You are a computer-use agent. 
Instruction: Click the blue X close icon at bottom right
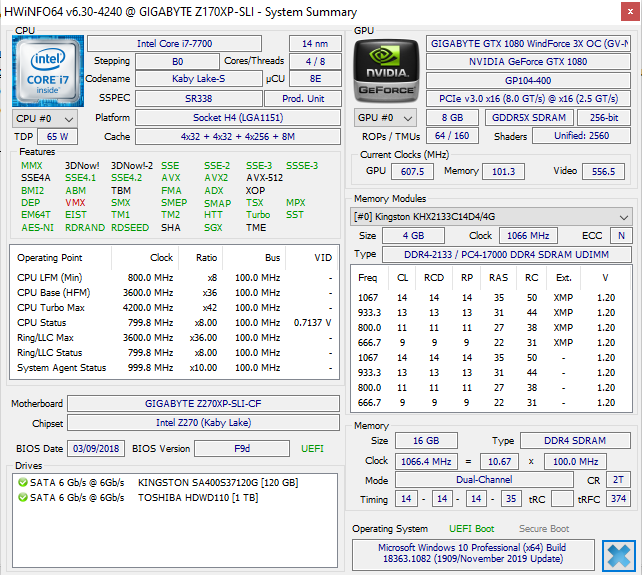[x=619, y=555]
